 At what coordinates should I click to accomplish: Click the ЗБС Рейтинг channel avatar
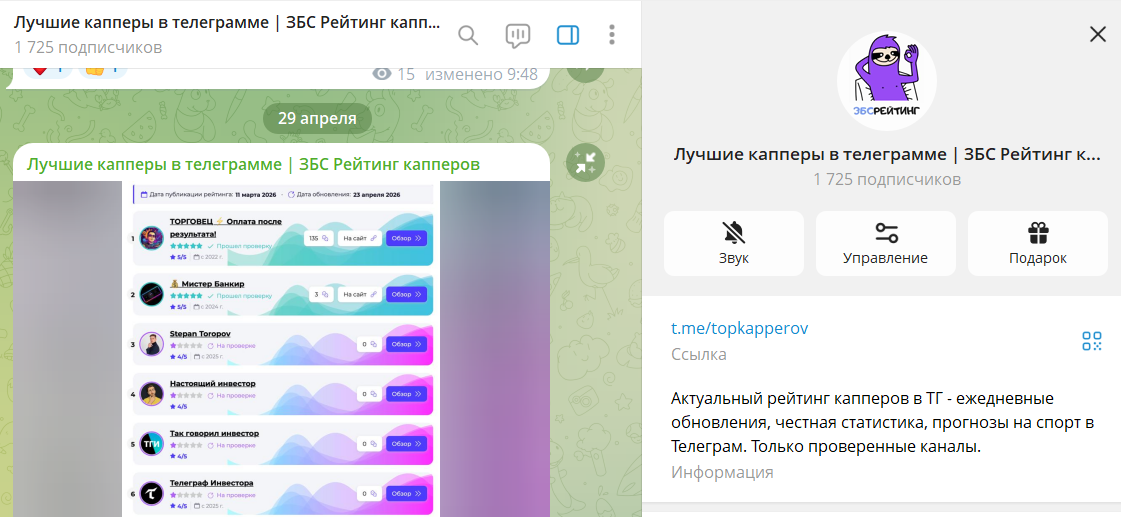(887, 81)
